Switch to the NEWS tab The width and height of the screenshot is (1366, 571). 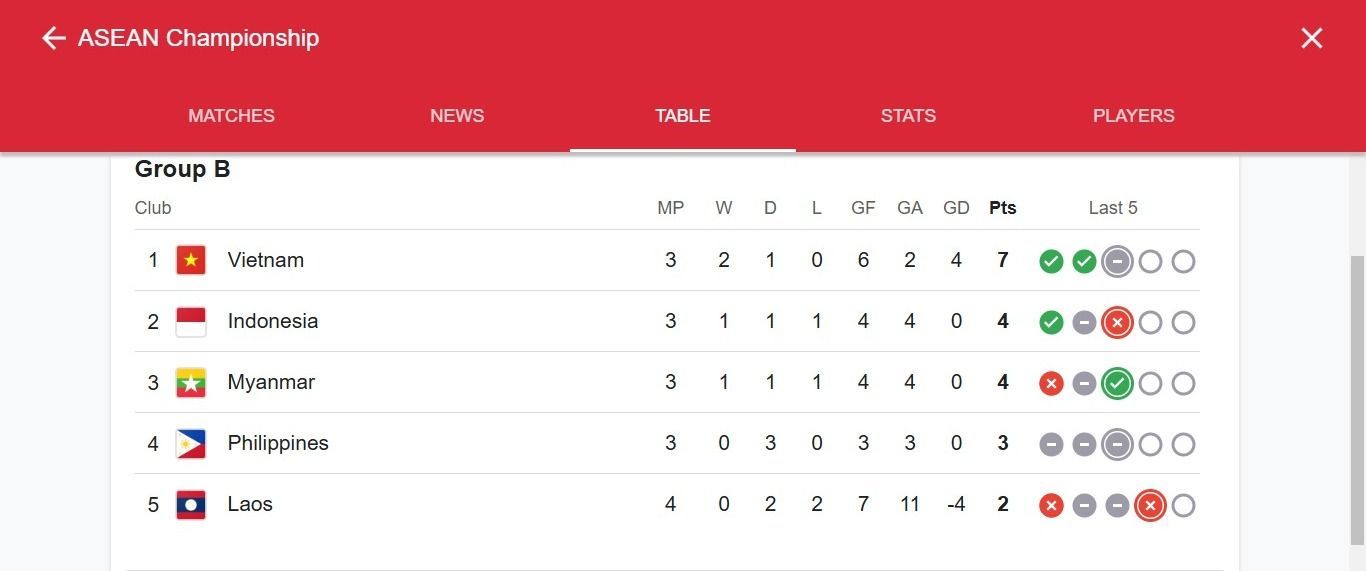(x=457, y=116)
